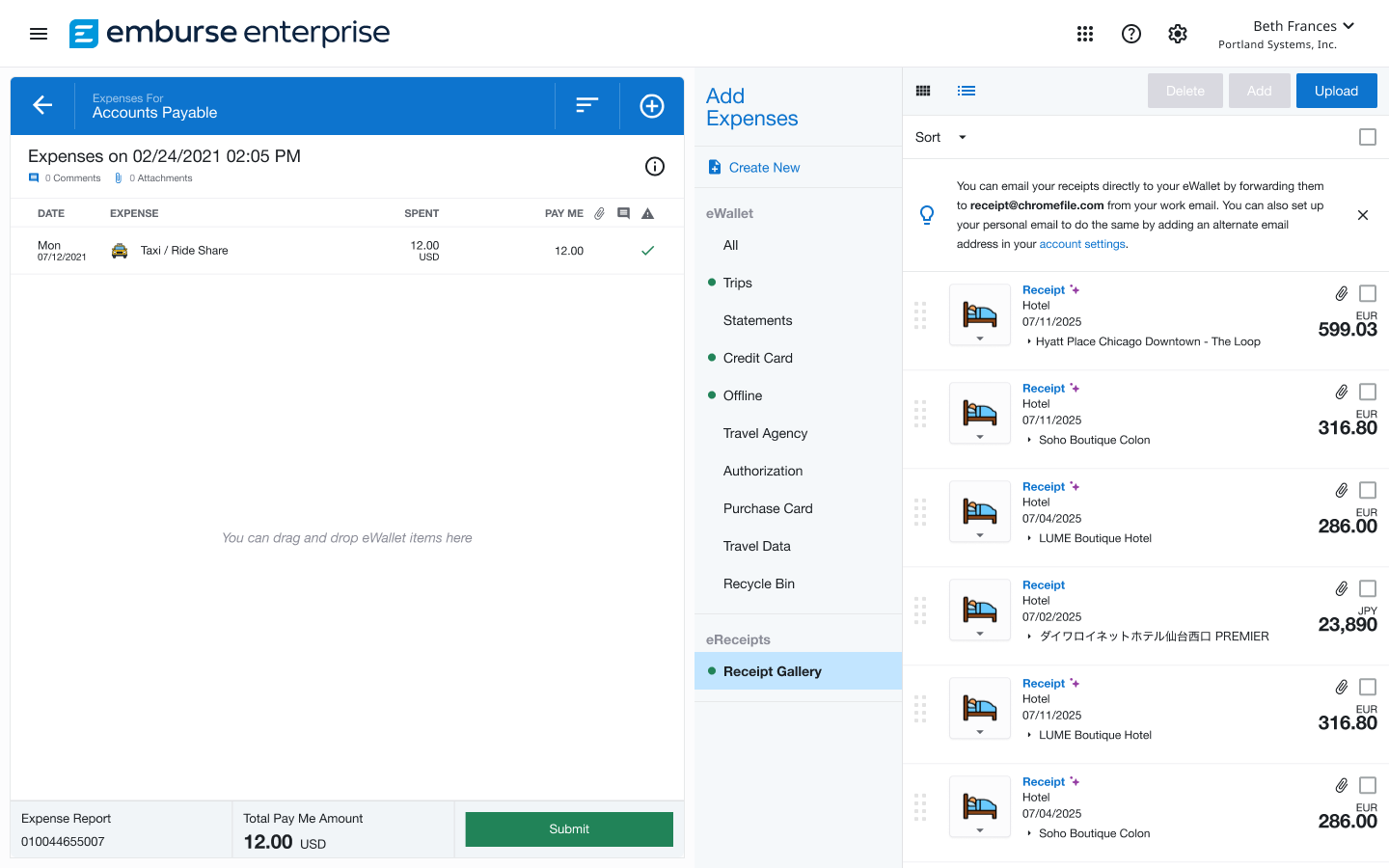Follow the account settings link
Screen dimensions: 1389x868
click(x=1081, y=244)
